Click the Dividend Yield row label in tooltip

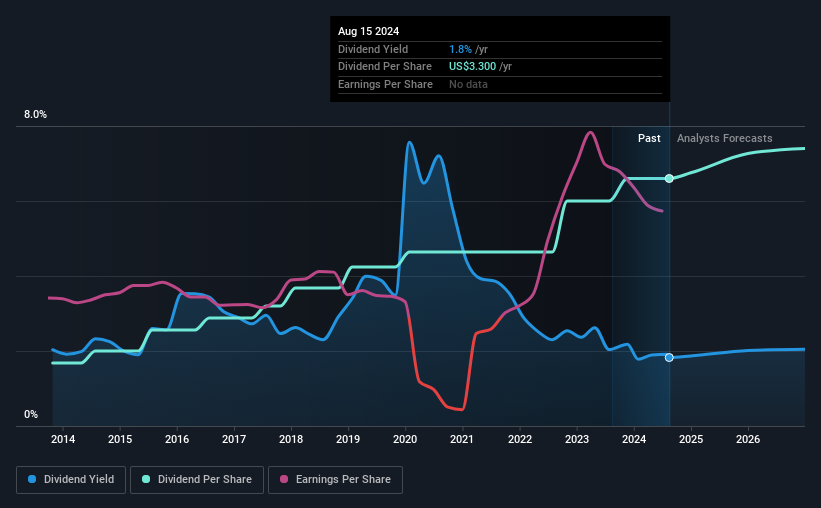[x=373, y=49]
